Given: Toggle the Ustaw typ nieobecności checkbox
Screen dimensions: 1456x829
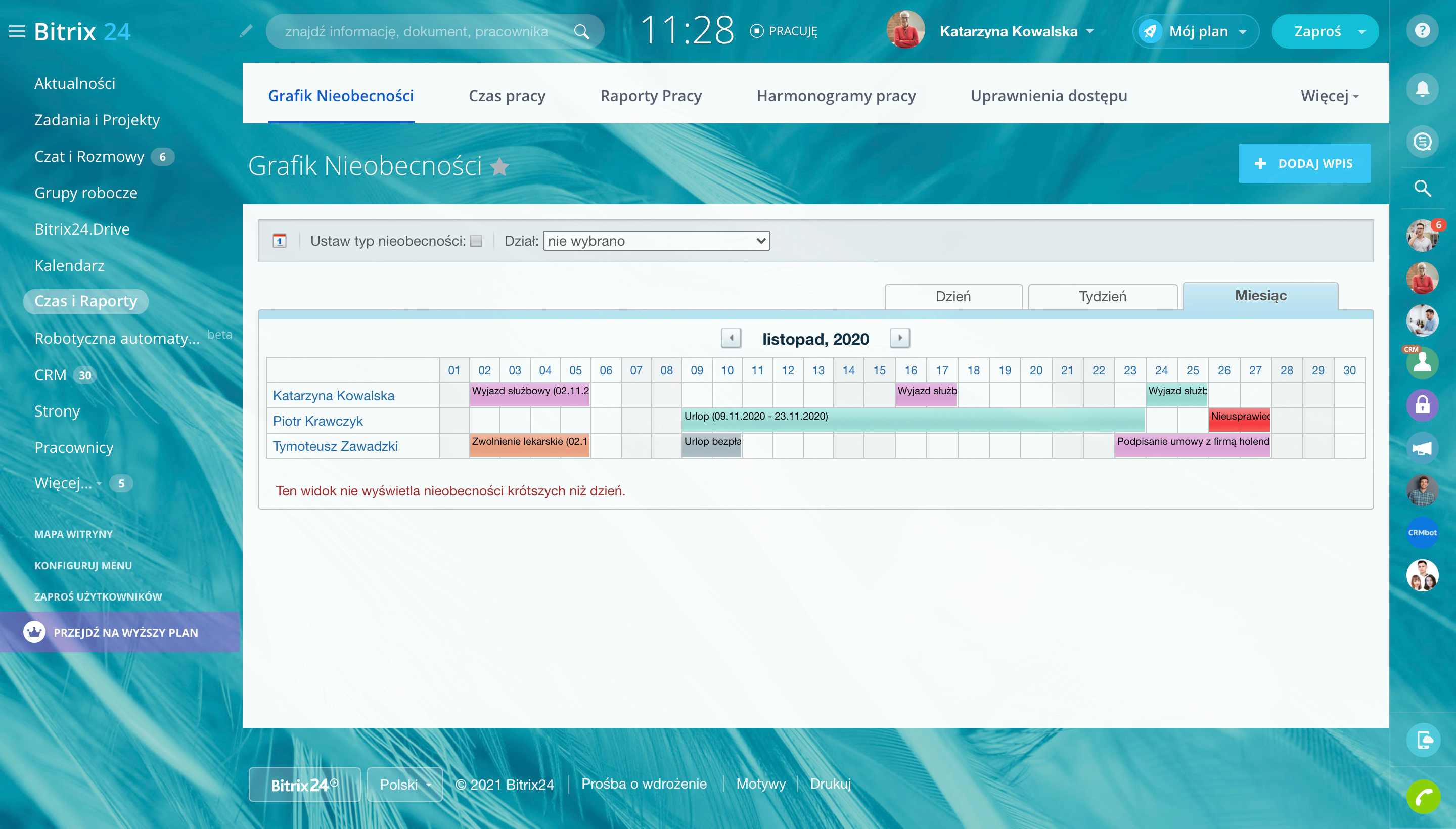Looking at the screenshot, I should point(477,241).
